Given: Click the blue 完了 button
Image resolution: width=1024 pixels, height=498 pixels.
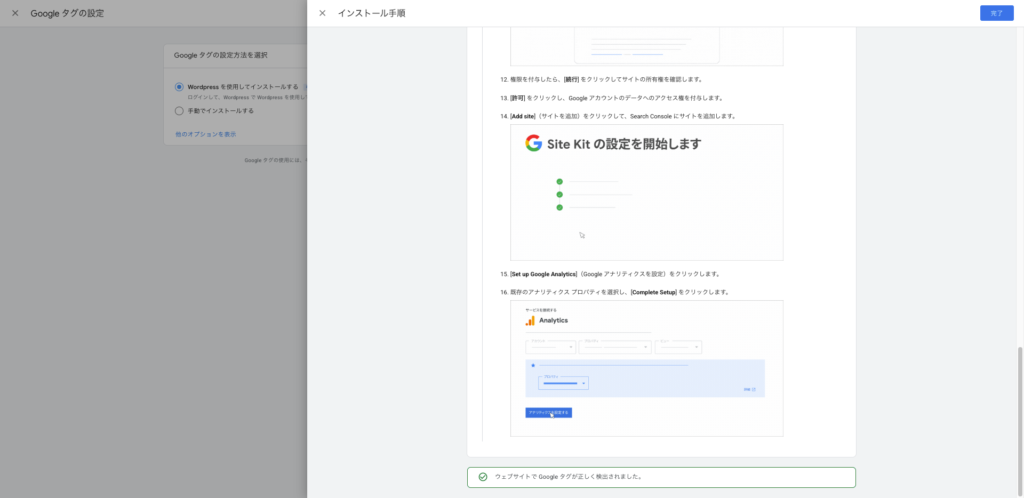Looking at the screenshot, I should (997, 13).
